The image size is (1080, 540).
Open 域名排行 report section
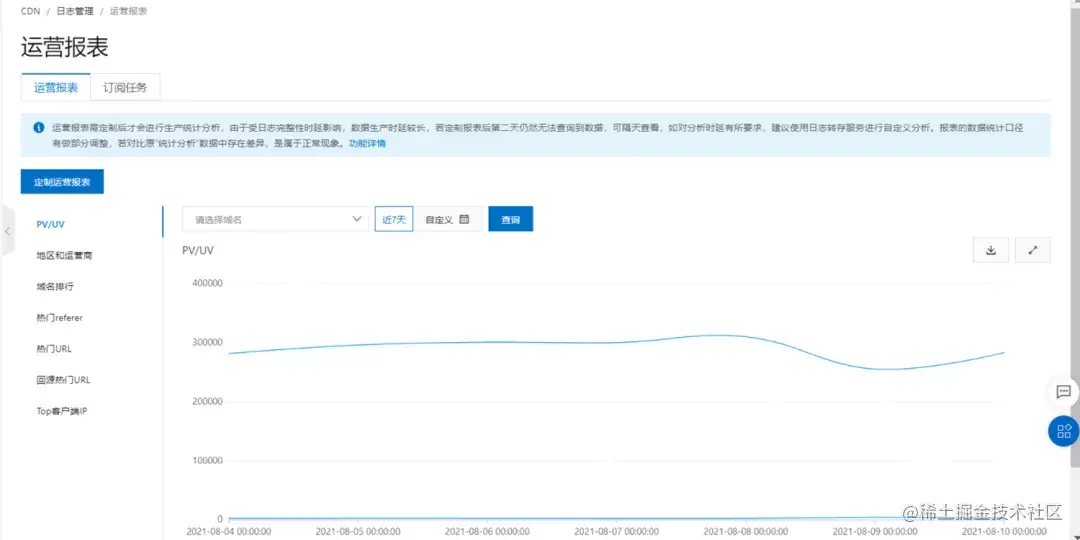tap(54, 287)
